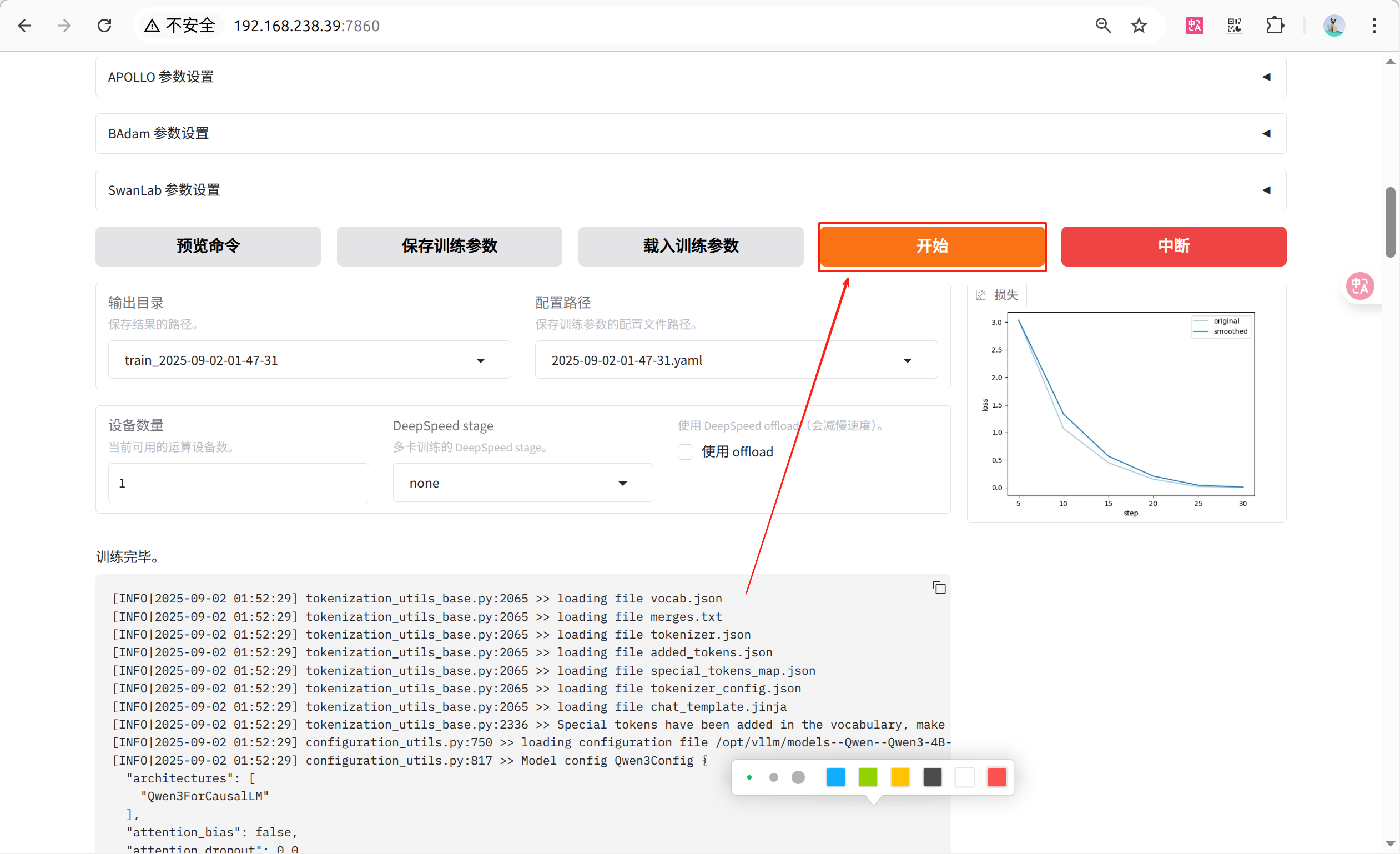Copy the log output with copy icon
The width and height of the screenshot is (1400, 854).
(939, 587)
